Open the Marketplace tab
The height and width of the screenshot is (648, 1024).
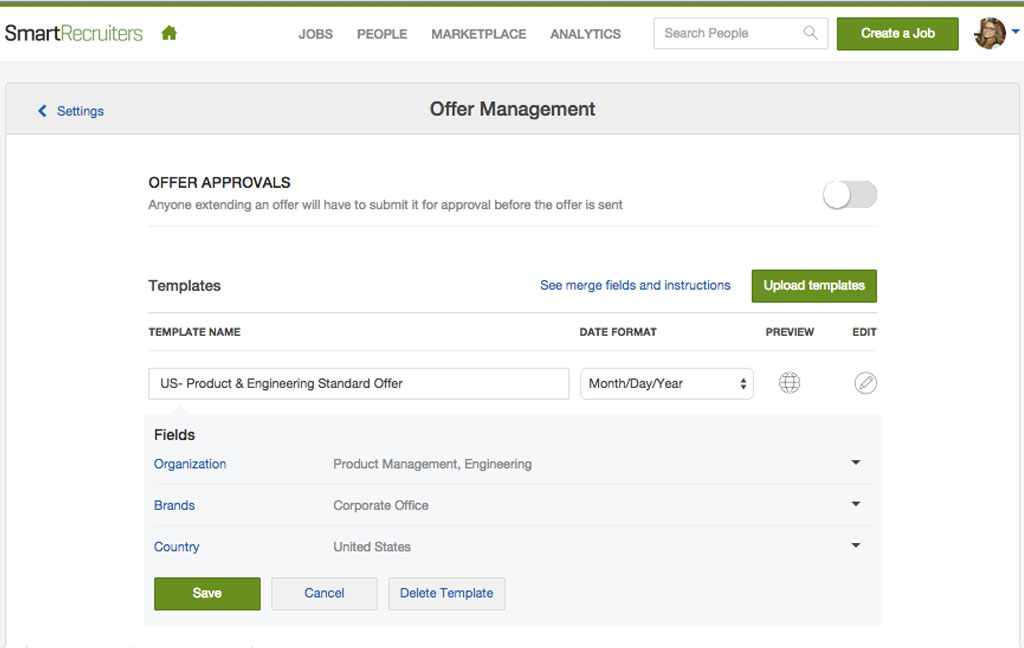pyautogui.click(x=478, y=34)
